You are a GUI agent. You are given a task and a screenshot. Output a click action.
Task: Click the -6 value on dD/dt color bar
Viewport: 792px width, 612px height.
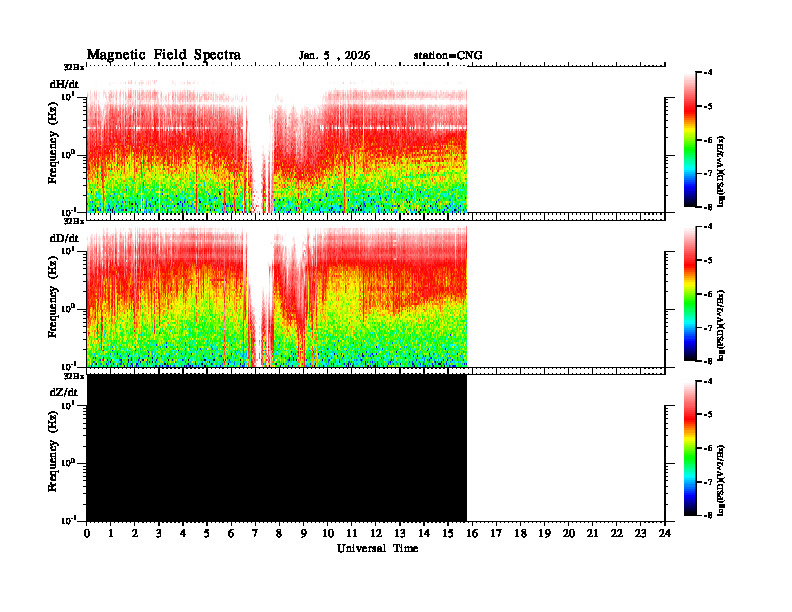pyautogui.click(x=709, y=294)
